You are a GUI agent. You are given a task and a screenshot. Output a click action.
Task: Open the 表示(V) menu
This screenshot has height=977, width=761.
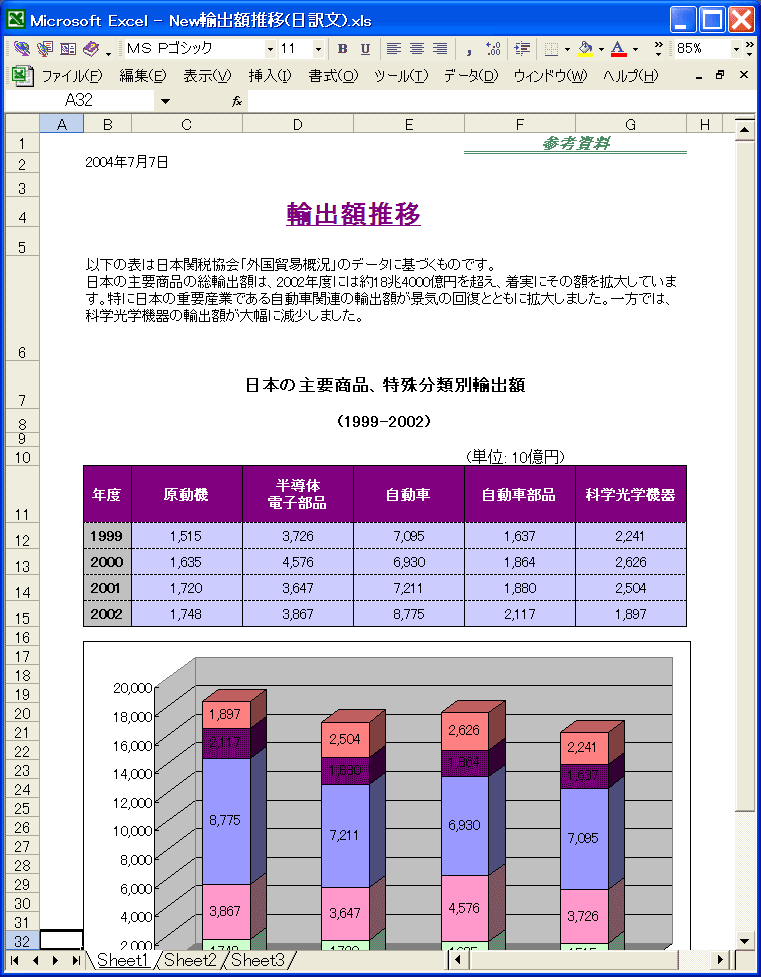point(207,76)
